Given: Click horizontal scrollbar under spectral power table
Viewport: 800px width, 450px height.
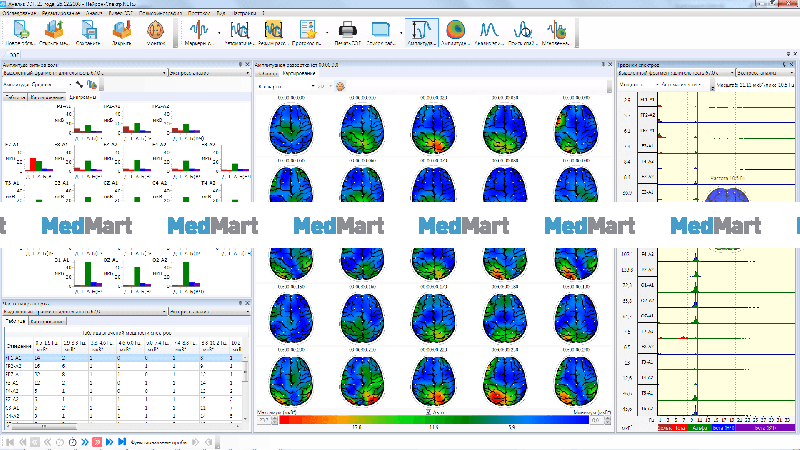Looking at the screenshot, I should [122, 426].
